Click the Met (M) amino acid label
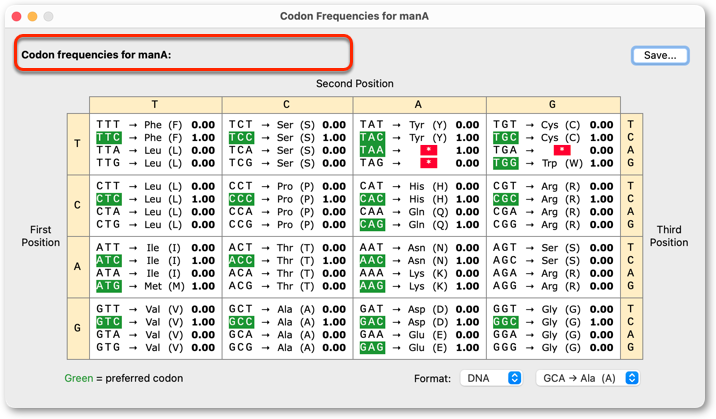This screenshot has width=716, height=419. pos(164,286)
